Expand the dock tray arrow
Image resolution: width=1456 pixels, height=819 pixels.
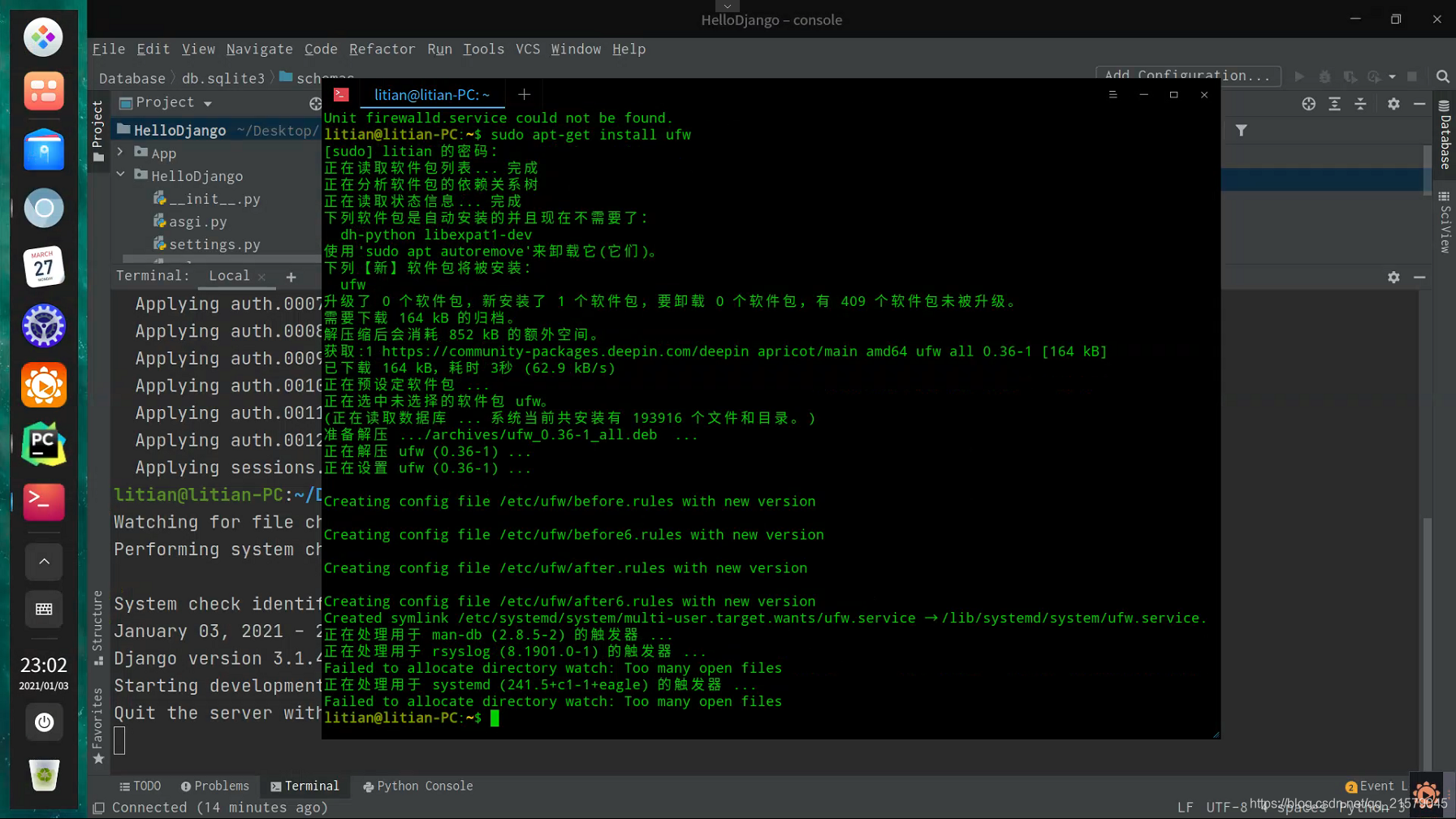click(x=44, y=562)
